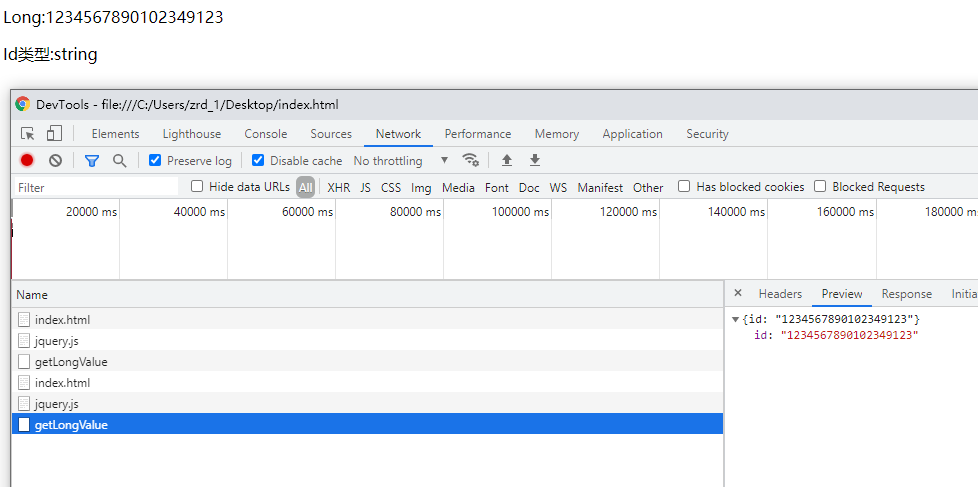The height and width of the screenshot is (487, 978).
Task: Focus the Filter text input
Action: click(x=96, y=187)
